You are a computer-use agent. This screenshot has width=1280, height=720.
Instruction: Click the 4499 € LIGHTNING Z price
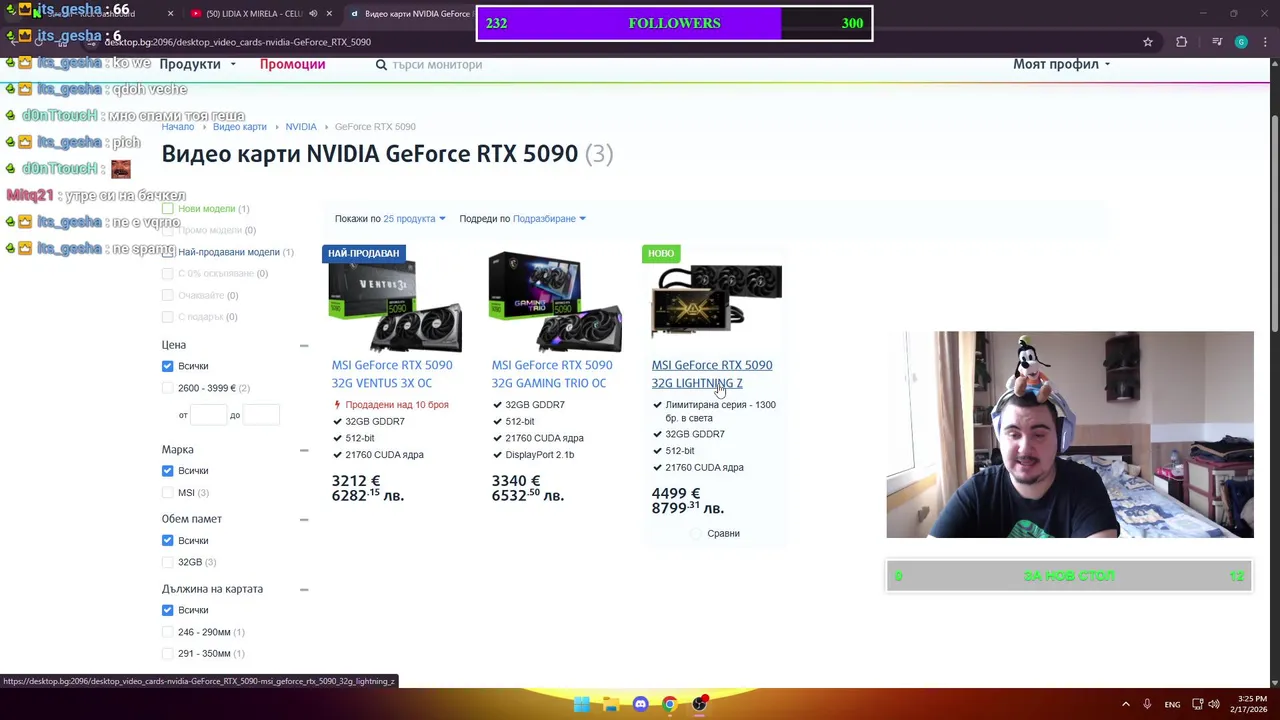pos(676,494)
